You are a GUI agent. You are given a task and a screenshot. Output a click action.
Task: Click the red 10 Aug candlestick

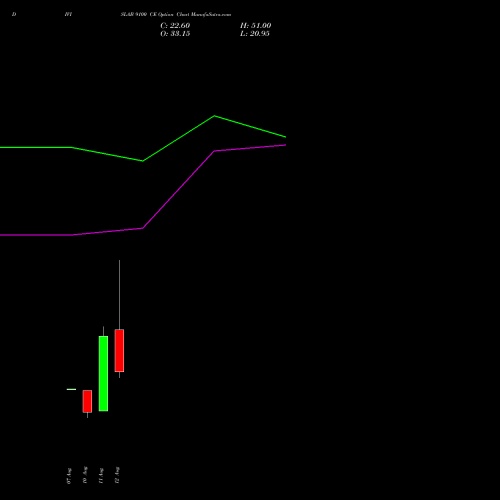coord(87,401)
